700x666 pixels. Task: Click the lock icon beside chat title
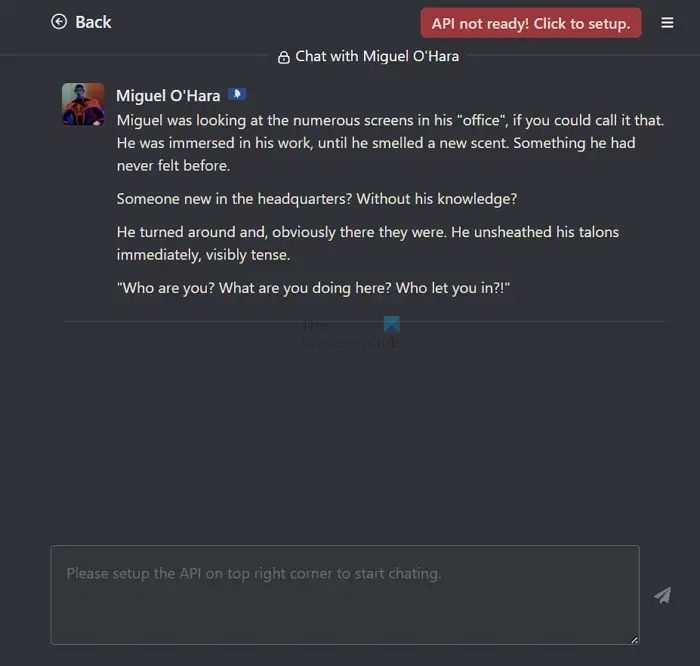pos(283,57)
